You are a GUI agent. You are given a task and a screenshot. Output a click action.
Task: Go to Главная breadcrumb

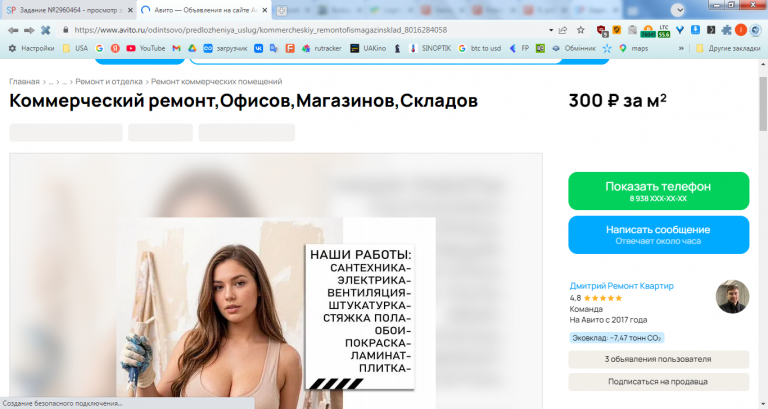(24, 82)
